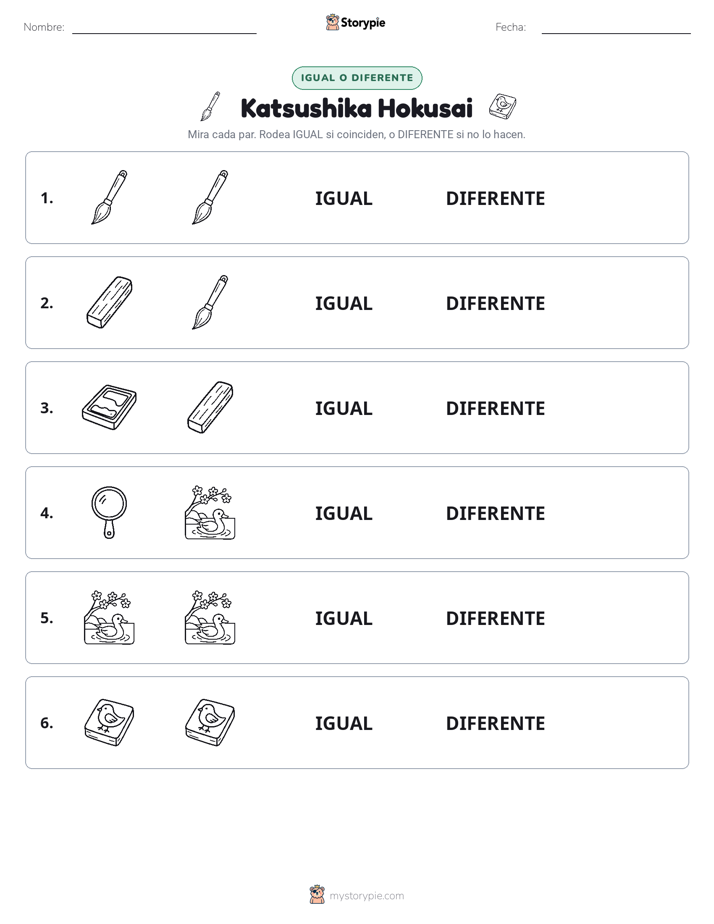
Task: Click the Storypie logo at top
Action: (356, 22)
